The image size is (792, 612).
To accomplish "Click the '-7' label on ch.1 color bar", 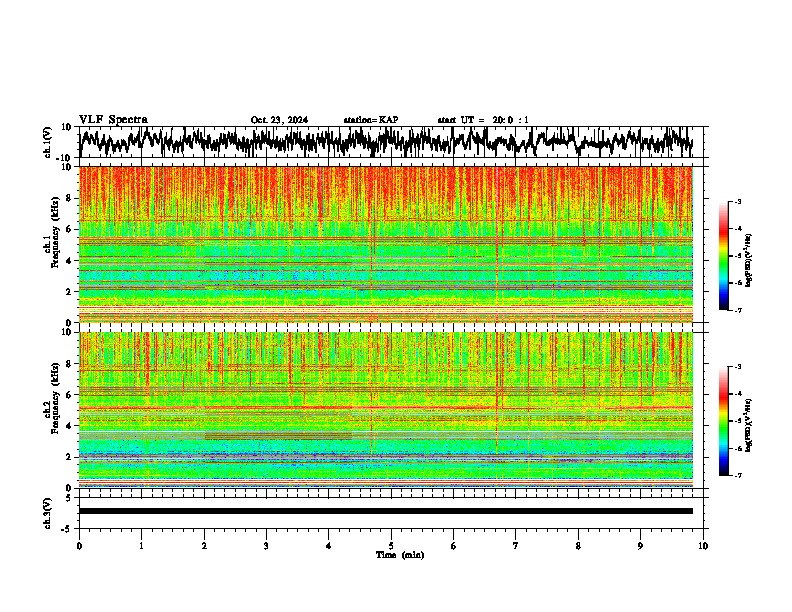I will tap(737, 310).
